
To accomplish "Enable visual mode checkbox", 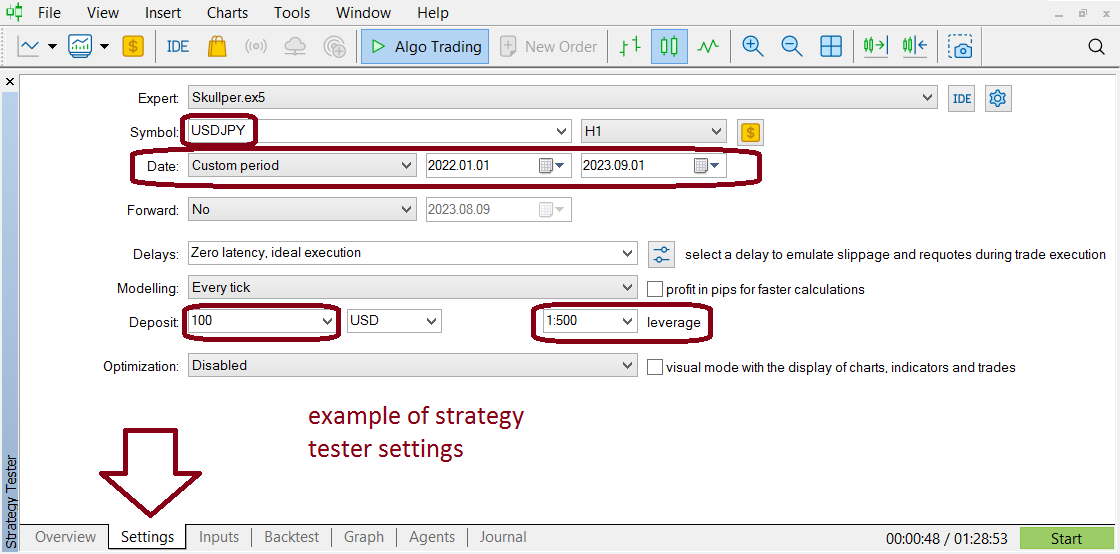I will tap(655, 368).
